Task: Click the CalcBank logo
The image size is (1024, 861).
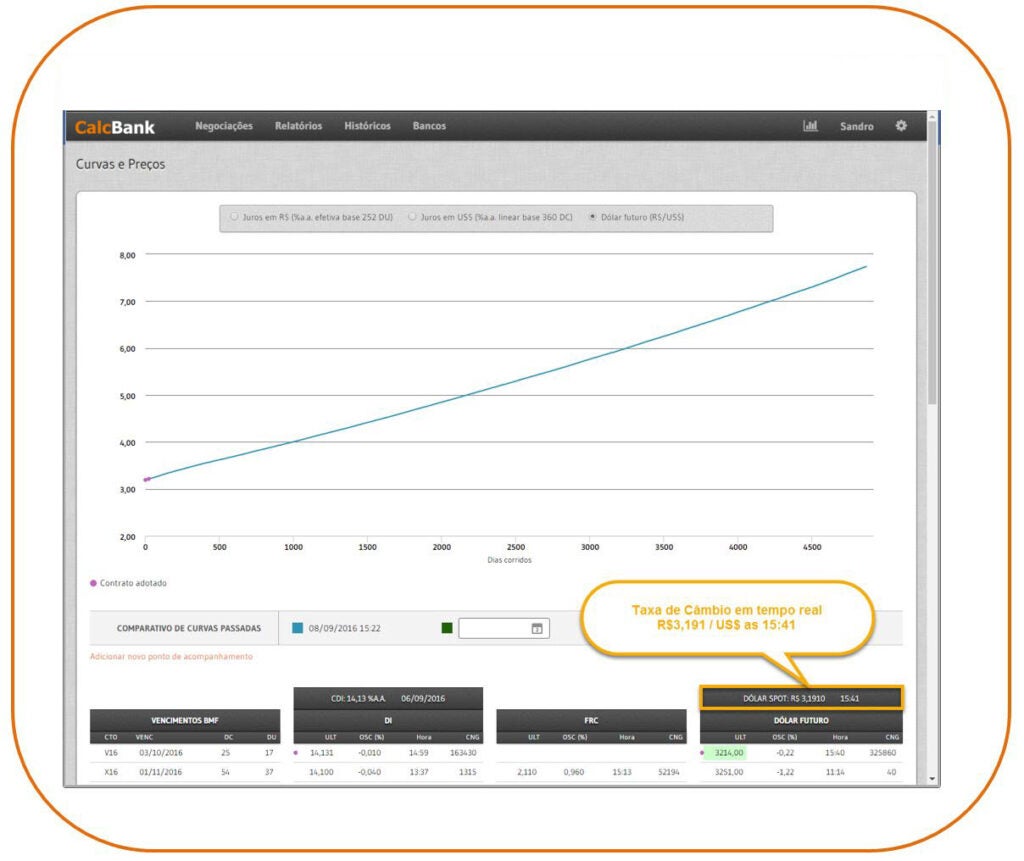Action: (x=115, y=127)
